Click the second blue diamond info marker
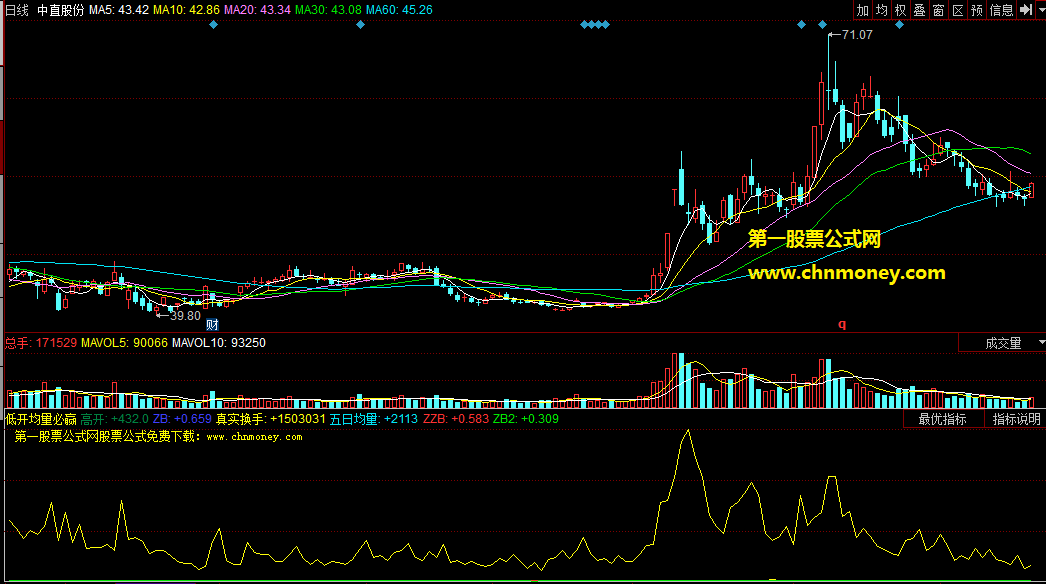 360,25
